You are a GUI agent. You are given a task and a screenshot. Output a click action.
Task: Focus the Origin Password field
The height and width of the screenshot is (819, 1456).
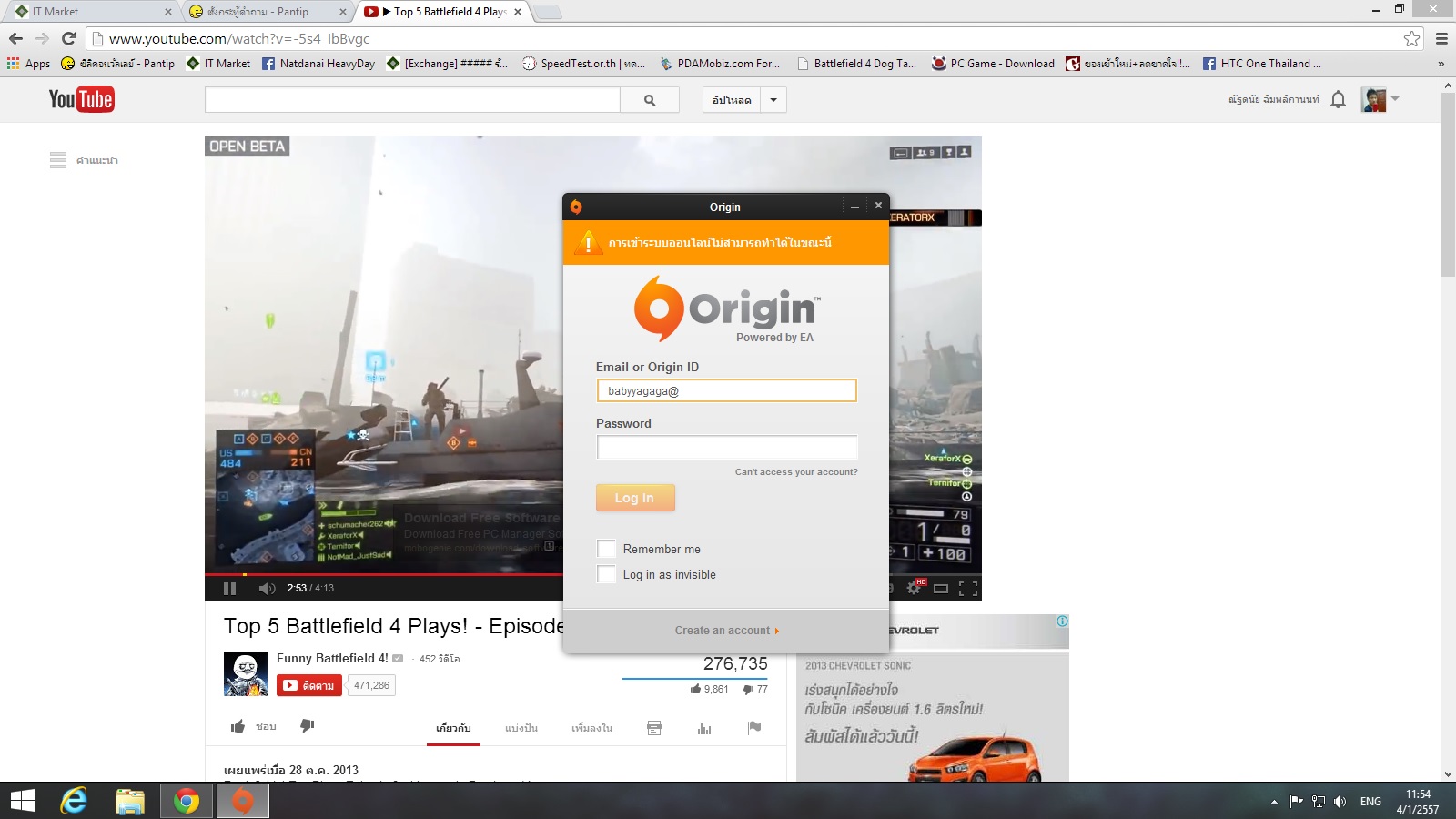click(726, 447)
